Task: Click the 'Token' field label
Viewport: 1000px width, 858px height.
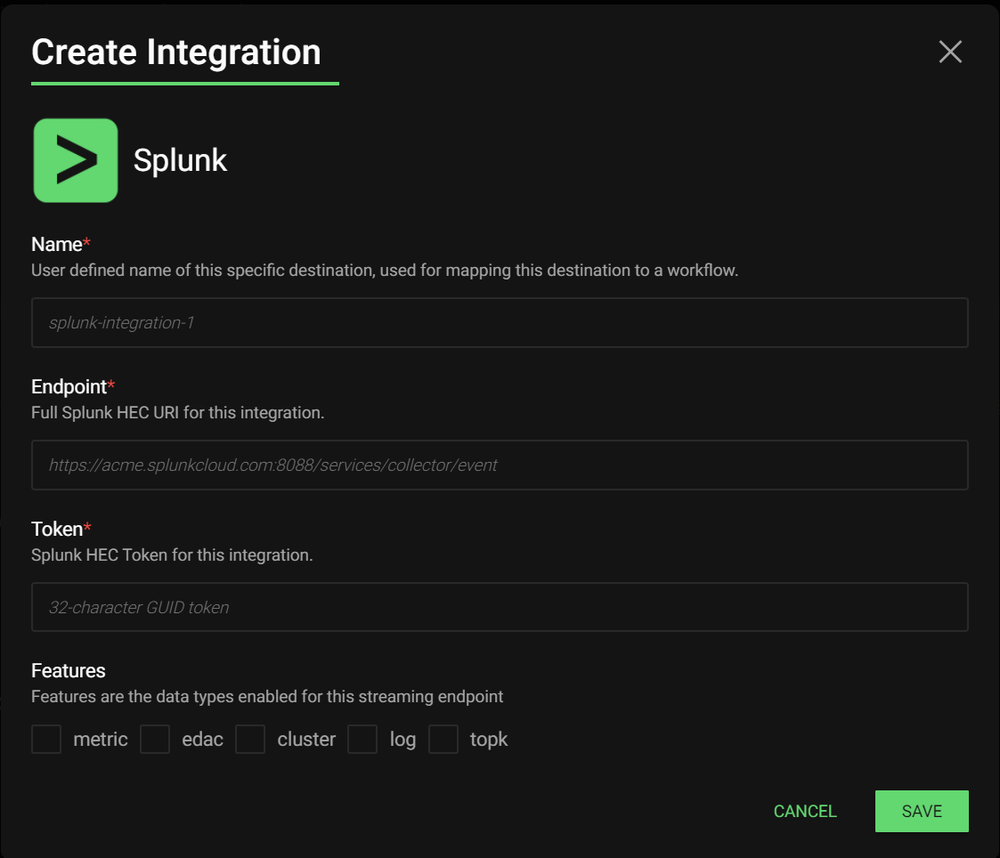Action: 57,529
